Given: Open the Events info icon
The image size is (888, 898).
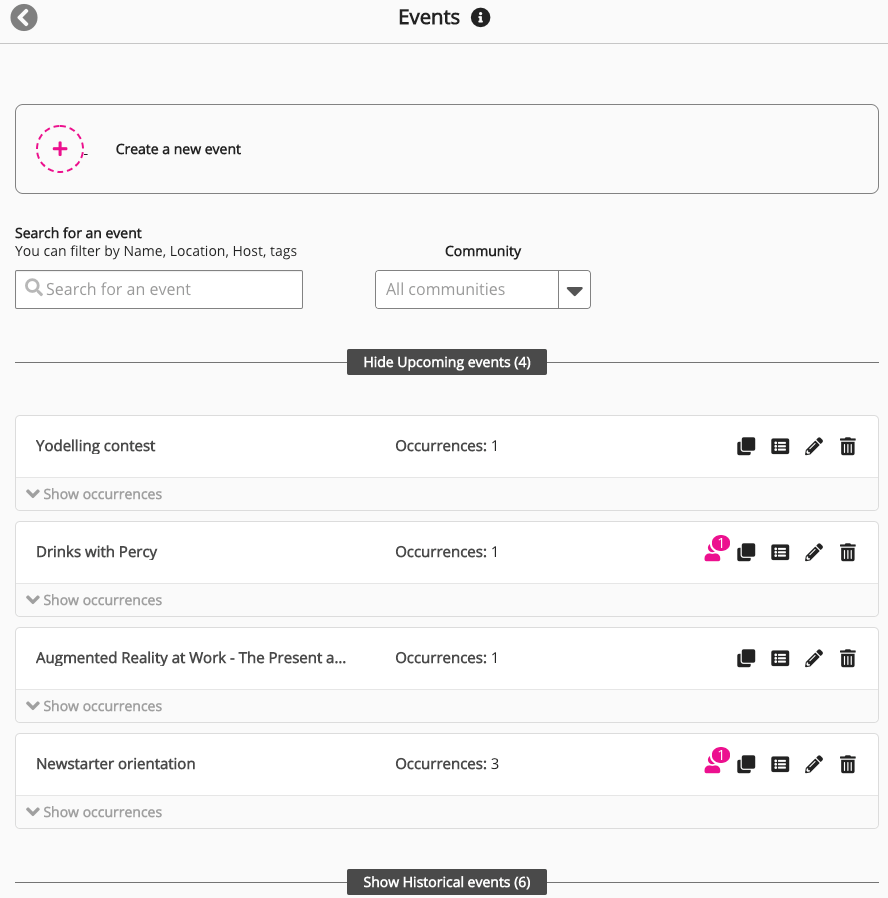Looking at the screenshot, I should 481,18.
